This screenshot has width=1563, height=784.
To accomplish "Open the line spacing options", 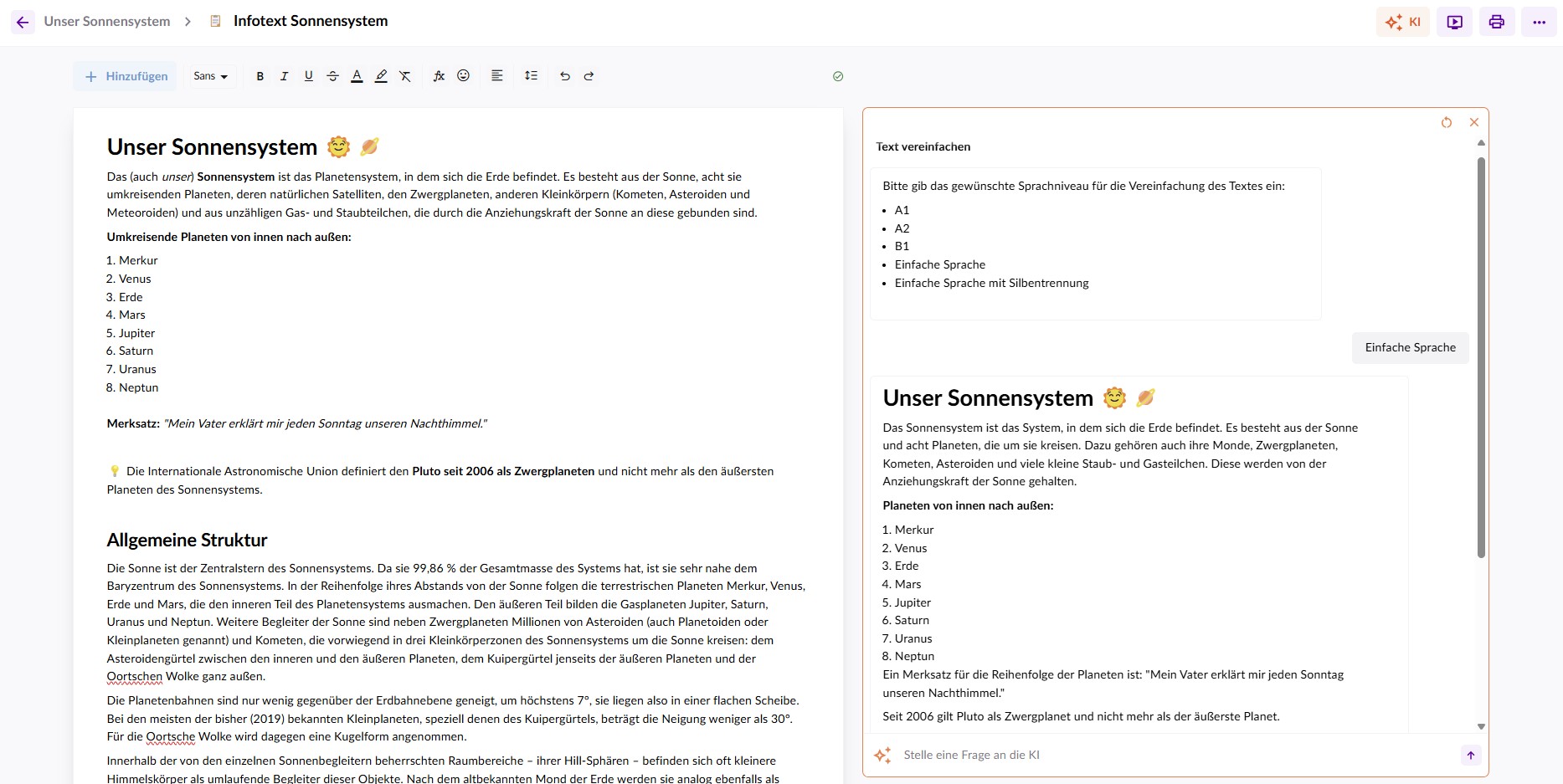I will [x=531, y=76].
